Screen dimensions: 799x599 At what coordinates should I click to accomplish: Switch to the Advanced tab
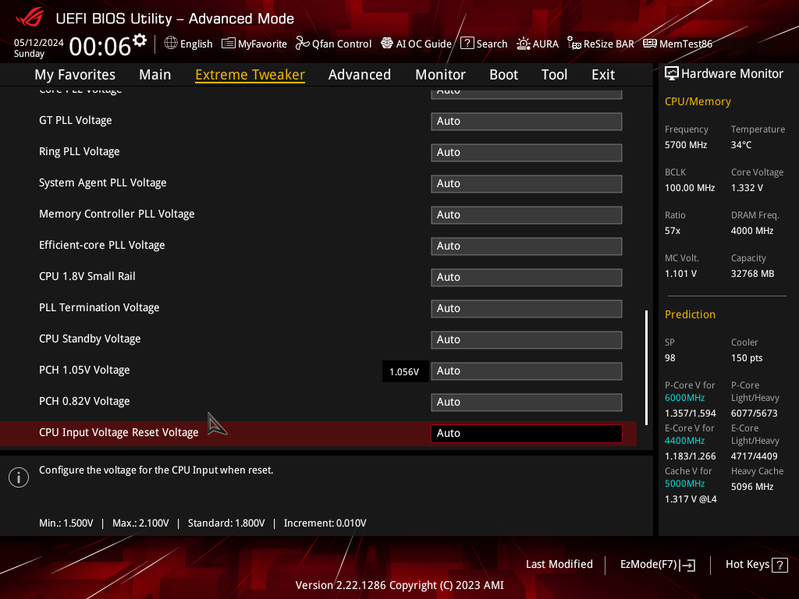(x=359, y=75)
